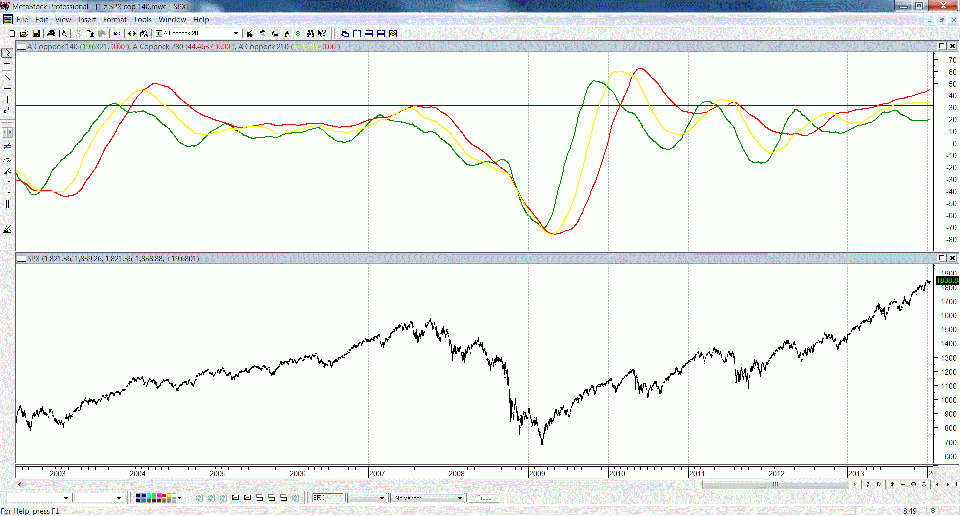This screenshot has width=960, height=516.
Task: Click the New document toolbar icon
Action: [x=10, y=33]
